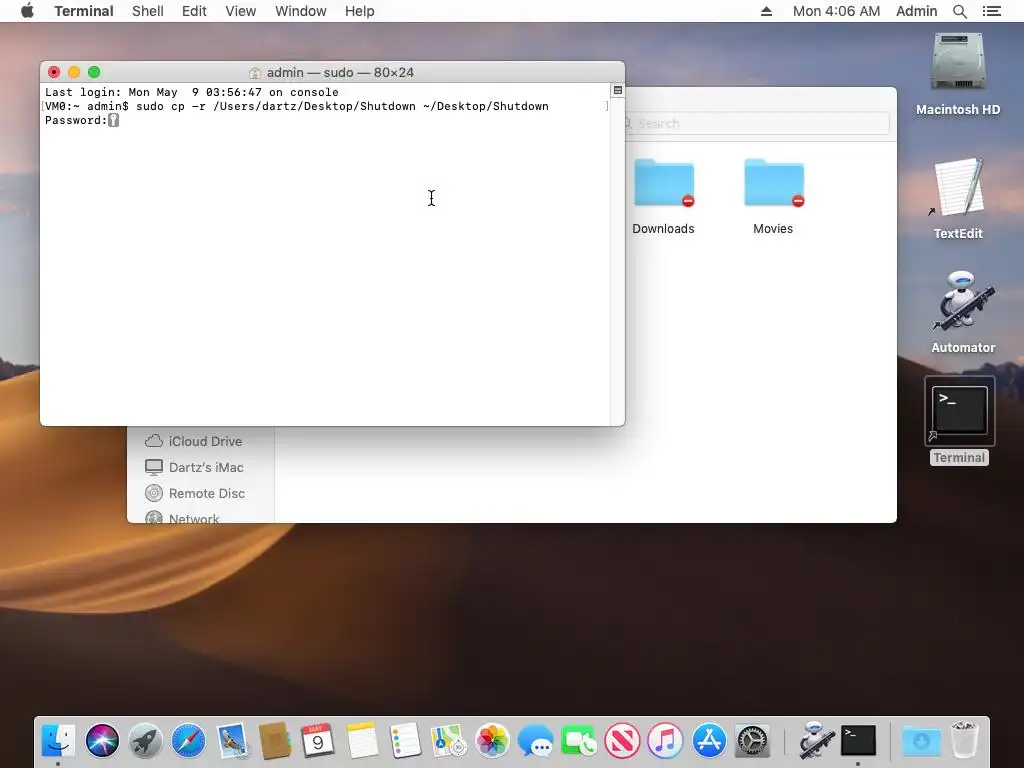Open Downloads folder stack in Dock
This screenshot has width=1024, height=768.
point(921,741)
